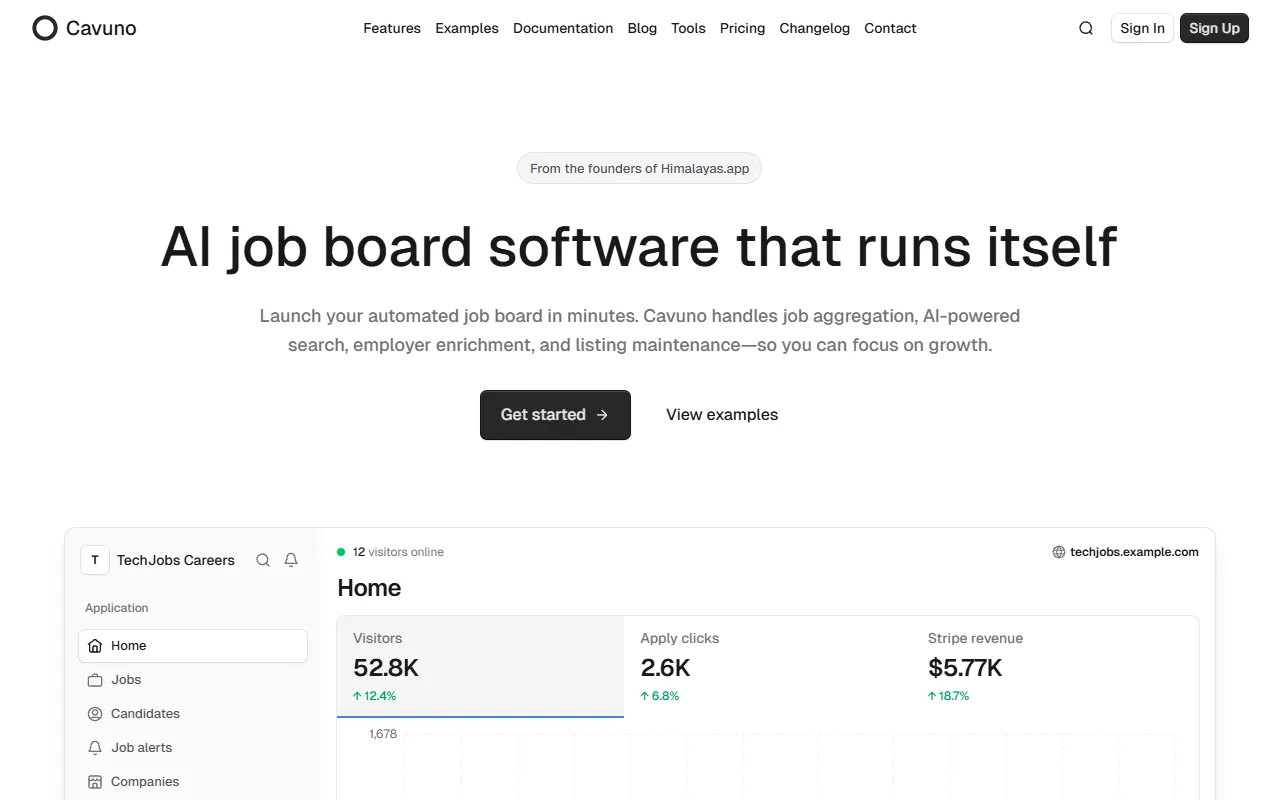
Task: Click the Sign Up button
Action: point(1214,28)
